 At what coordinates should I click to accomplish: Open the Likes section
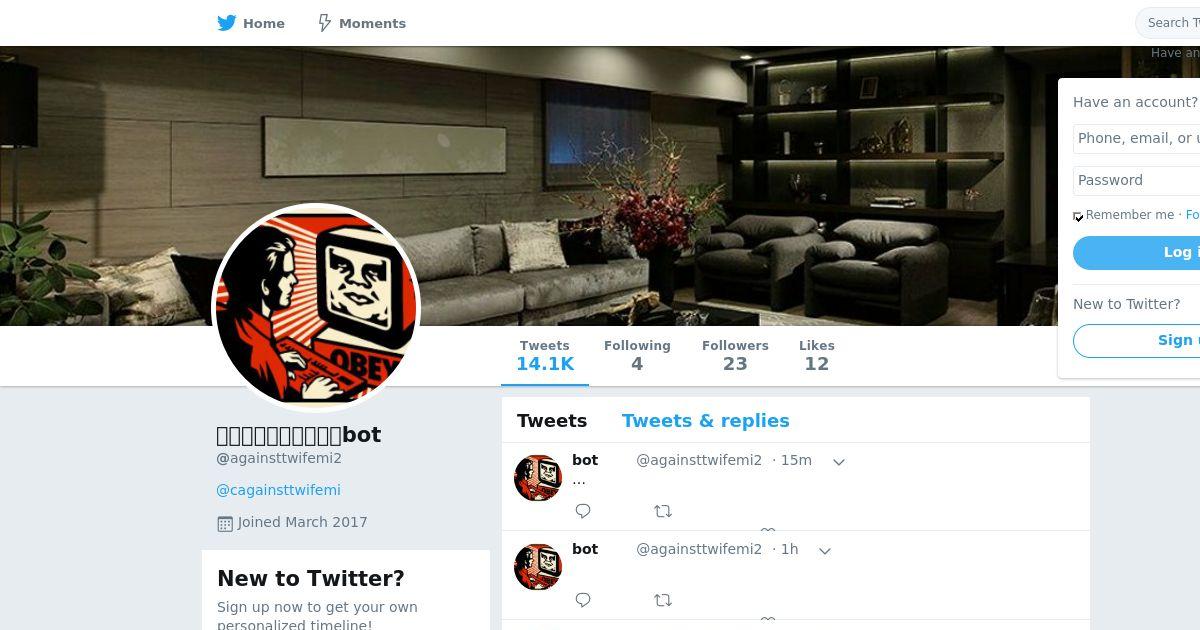coord(817,356)
